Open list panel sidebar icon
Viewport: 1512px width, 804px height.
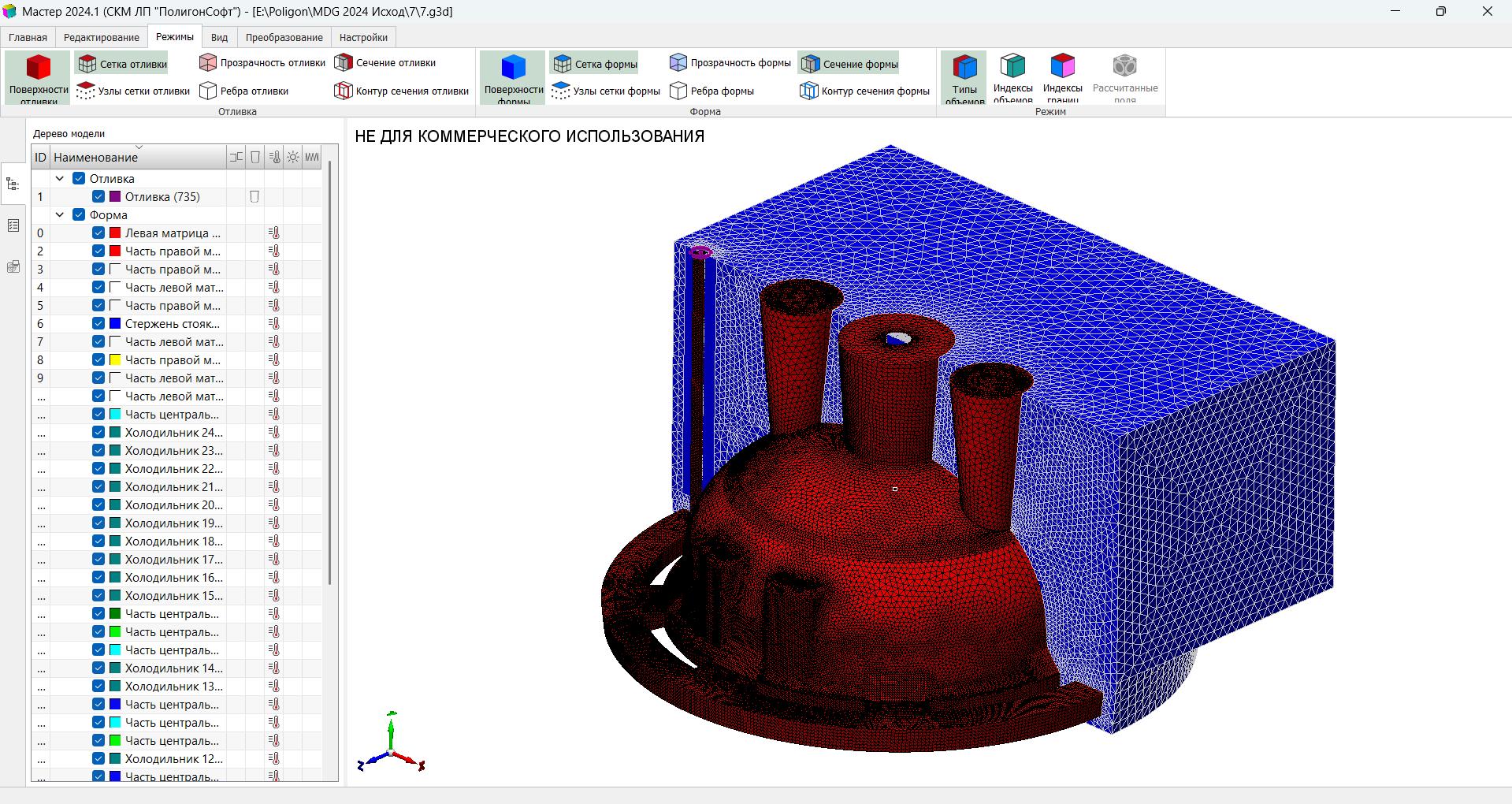pyautogui.click(x=13, y=225)
